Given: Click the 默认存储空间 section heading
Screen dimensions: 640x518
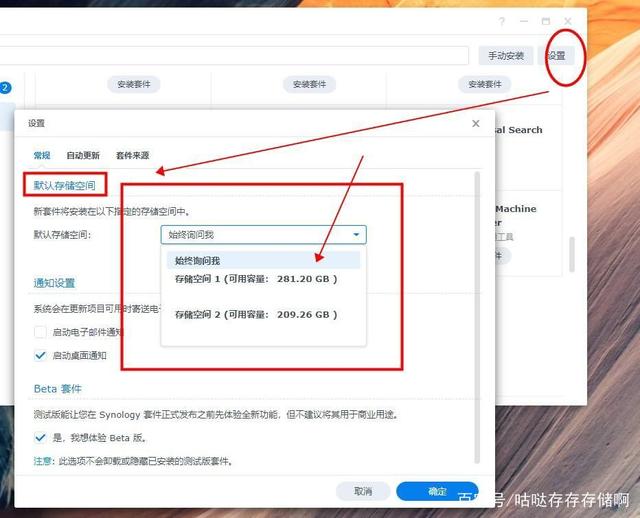Looking at the screenshot, I should coord(64,185).
